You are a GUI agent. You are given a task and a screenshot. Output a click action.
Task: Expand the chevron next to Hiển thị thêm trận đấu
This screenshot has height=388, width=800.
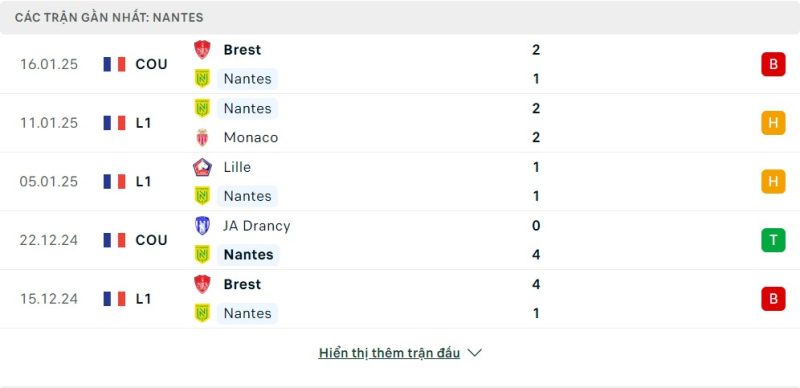point(474,353)
